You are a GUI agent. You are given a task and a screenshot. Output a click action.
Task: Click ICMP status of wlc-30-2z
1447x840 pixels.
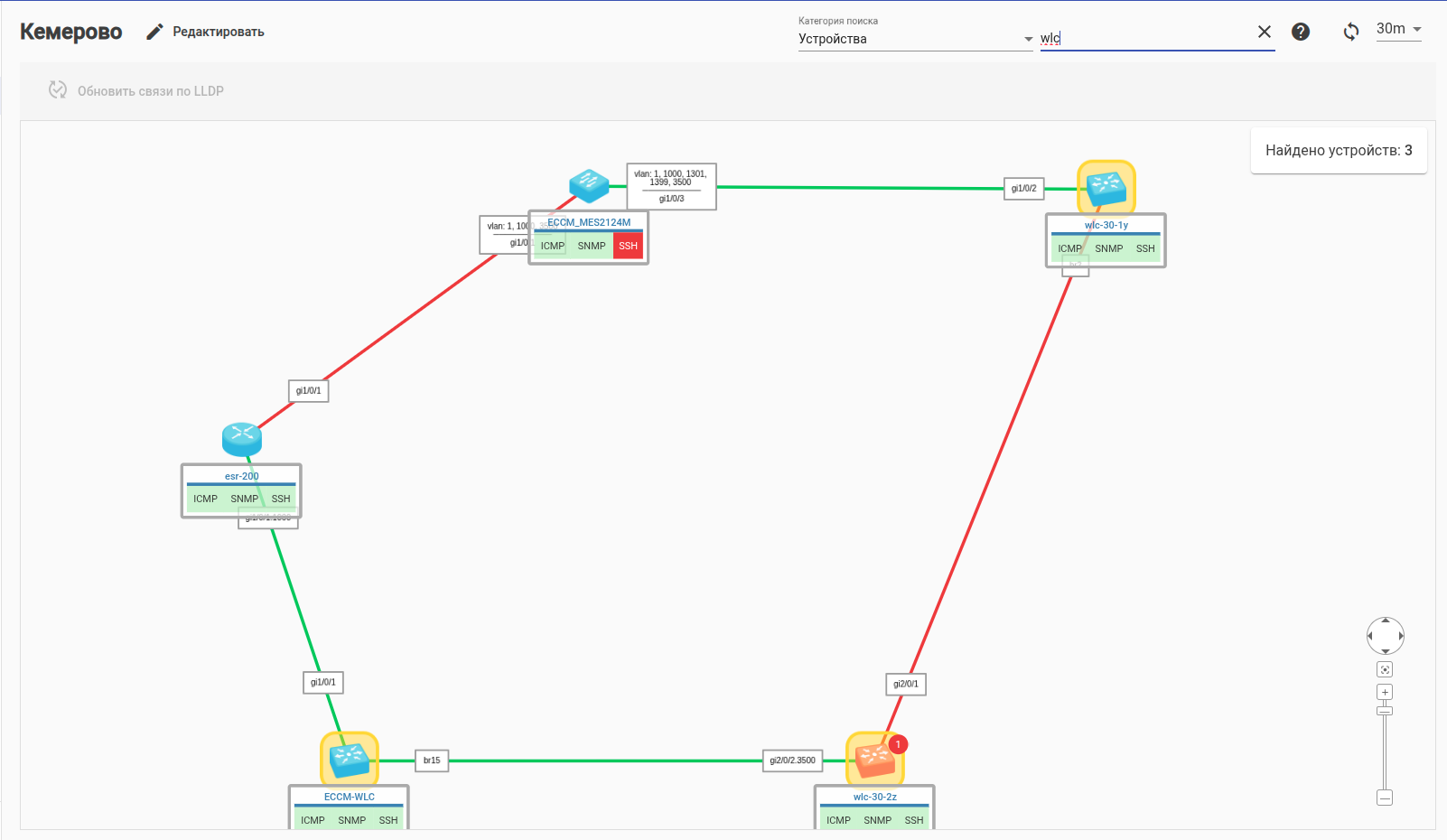[x=838, y=820]
